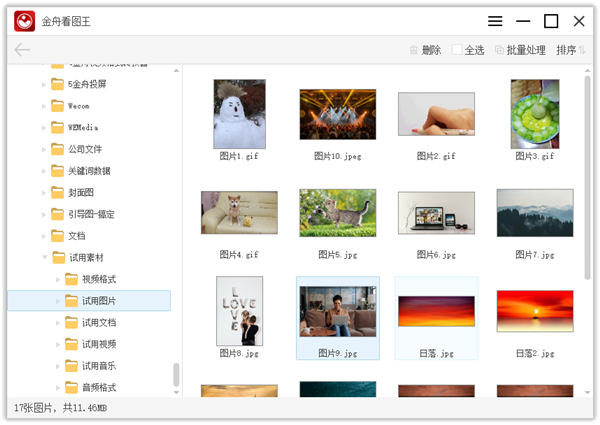Click the 删除 button text
600x425 pixels.
[431, 50]
